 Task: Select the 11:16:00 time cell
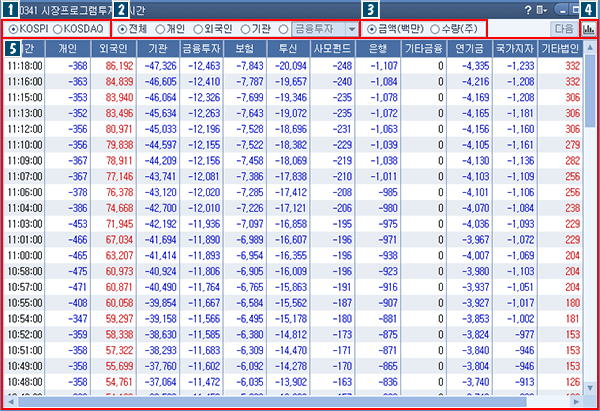coord(24,82)
